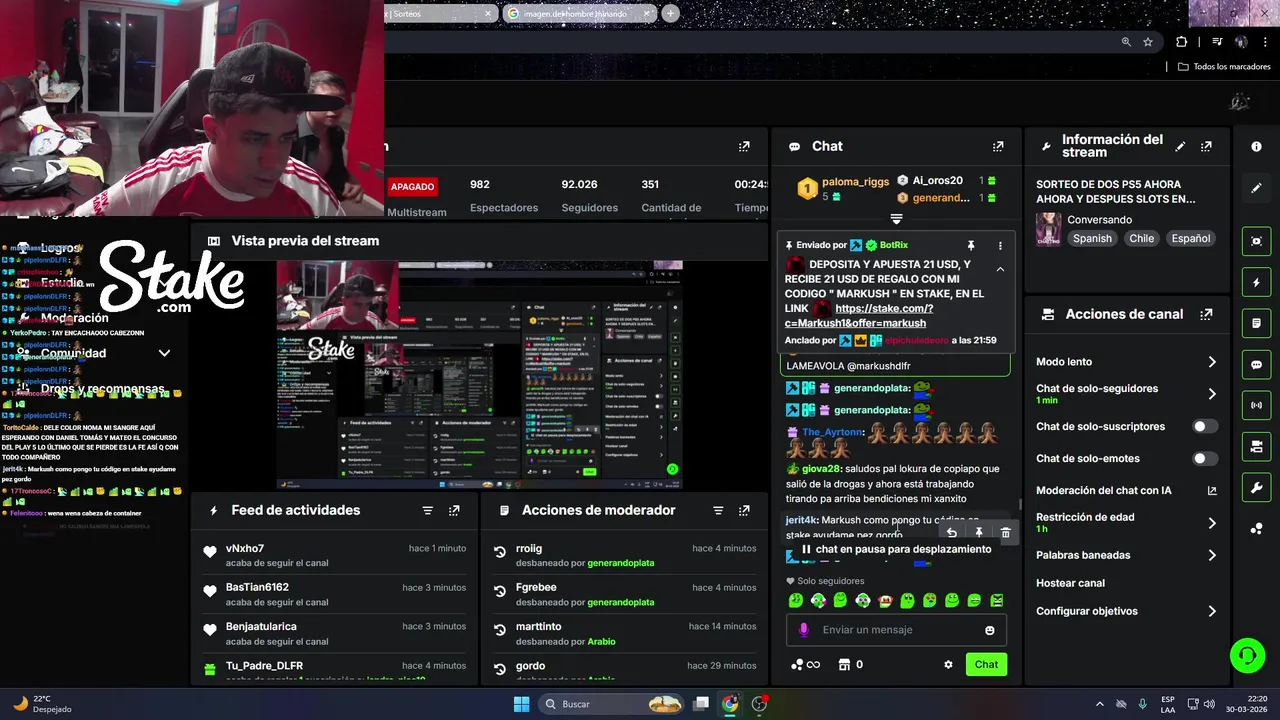Pin jerit4k's chat message

click(979, 533)
